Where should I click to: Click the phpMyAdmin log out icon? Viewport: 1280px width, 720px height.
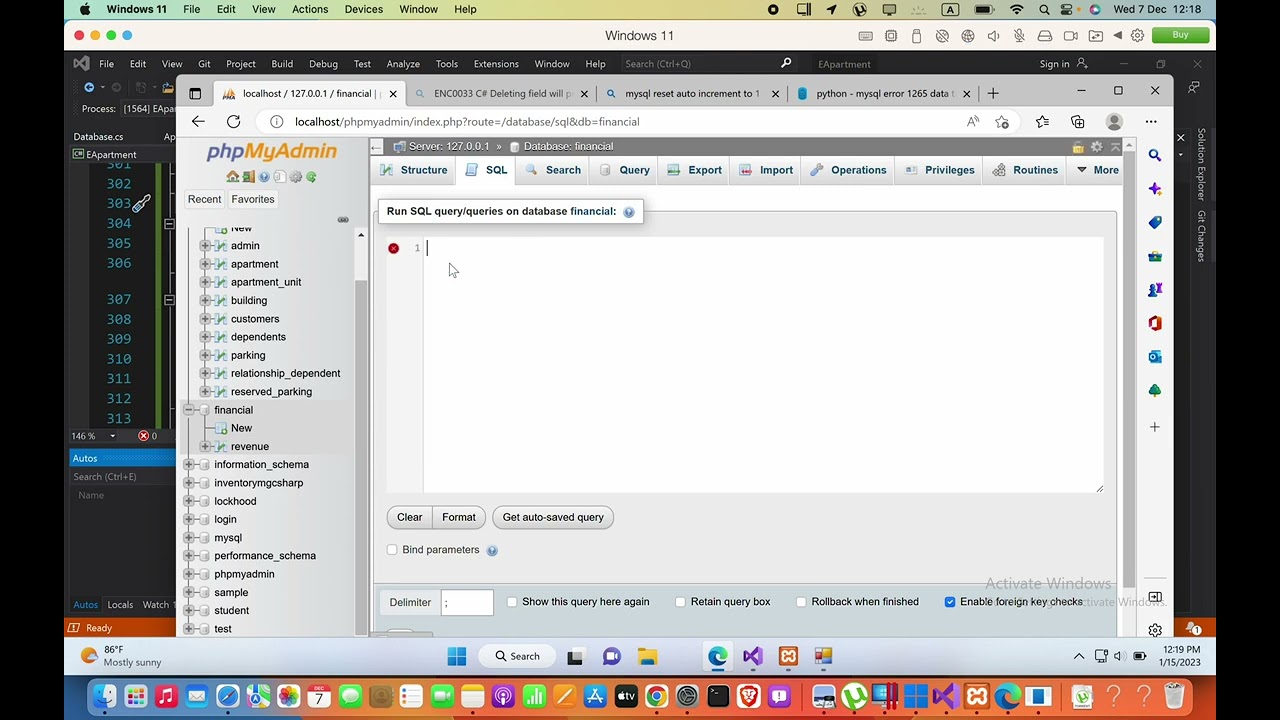click(x=248, y=177)
